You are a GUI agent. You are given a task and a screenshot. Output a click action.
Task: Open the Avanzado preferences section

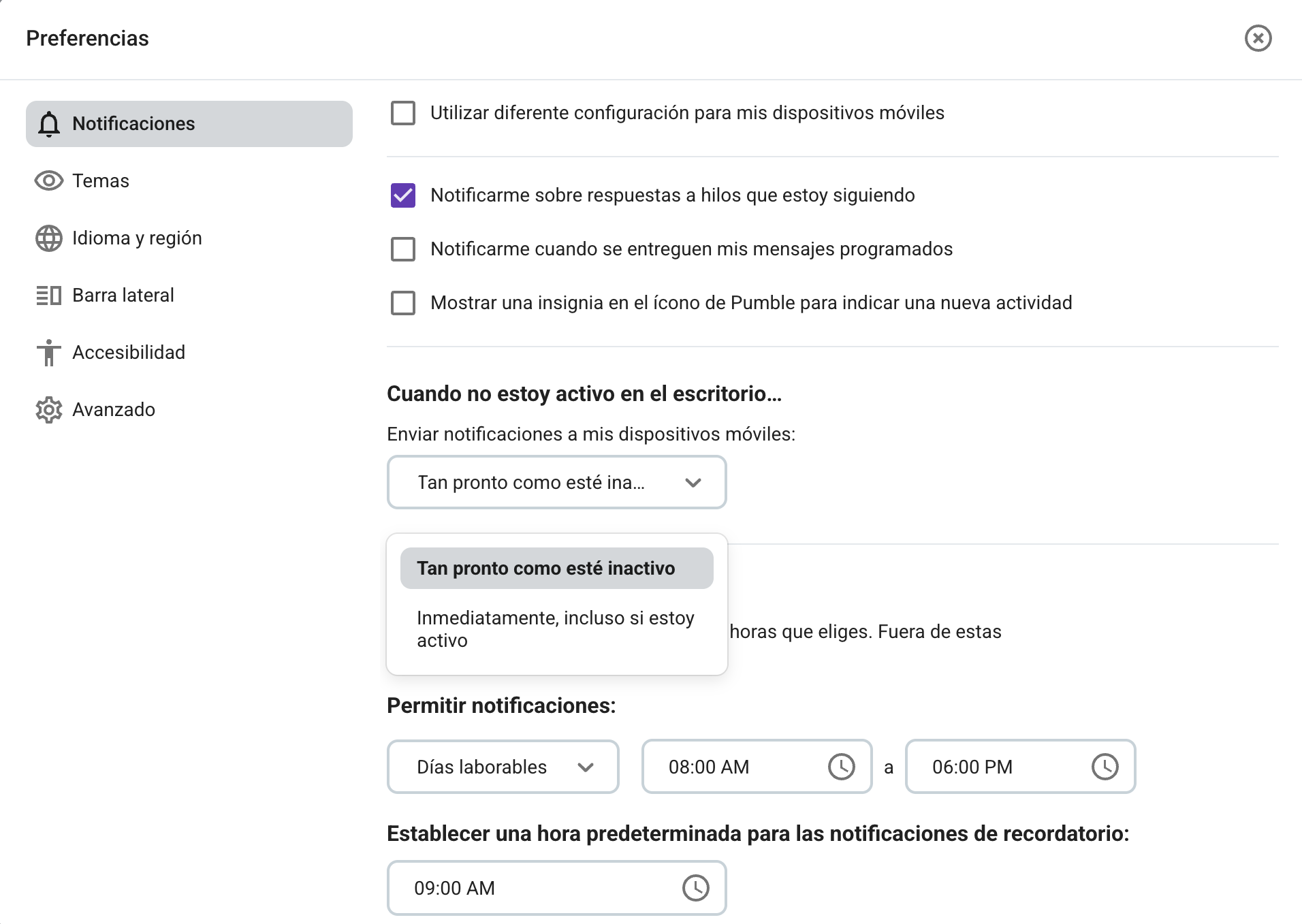pos(113,409)
